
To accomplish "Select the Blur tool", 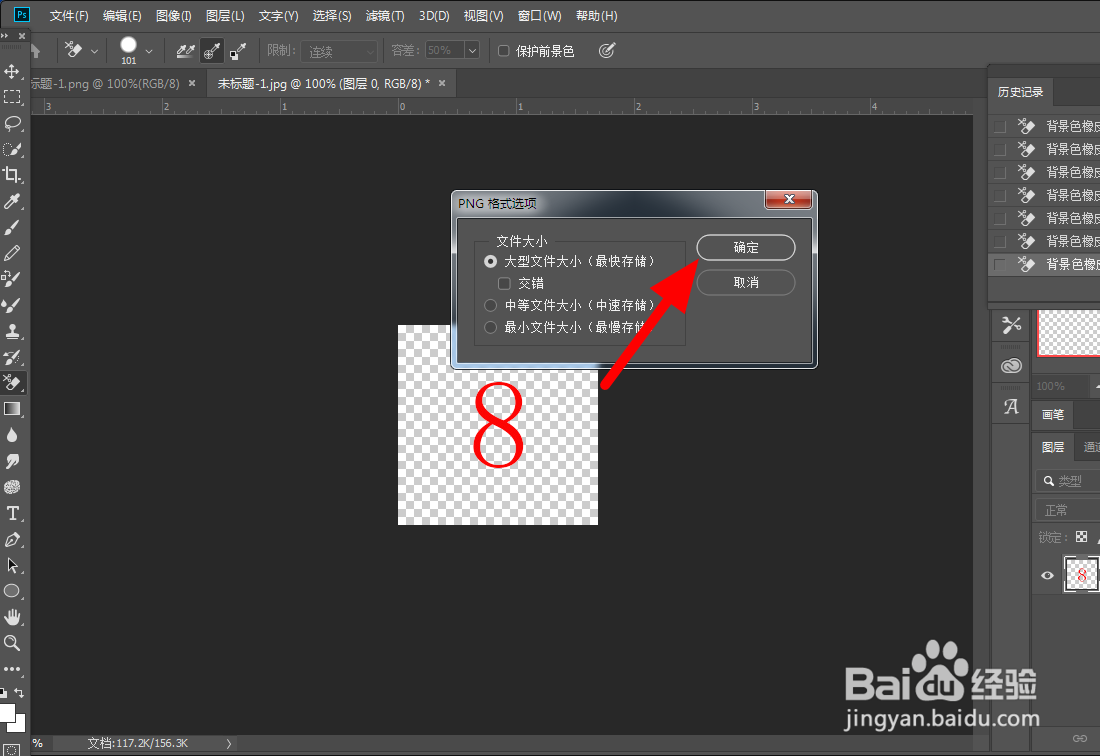I will pyautogui.click(x=12, y=435).
